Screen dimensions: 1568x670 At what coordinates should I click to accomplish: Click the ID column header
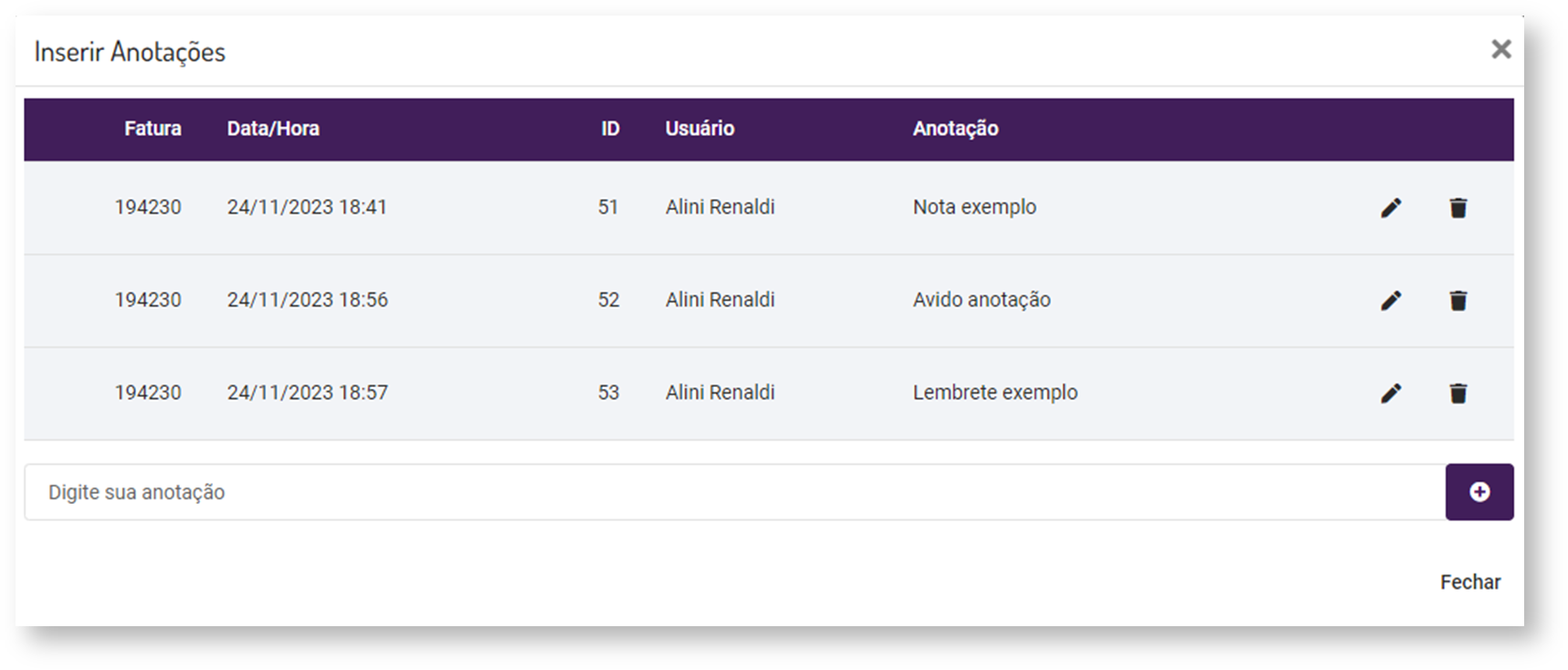610,129
